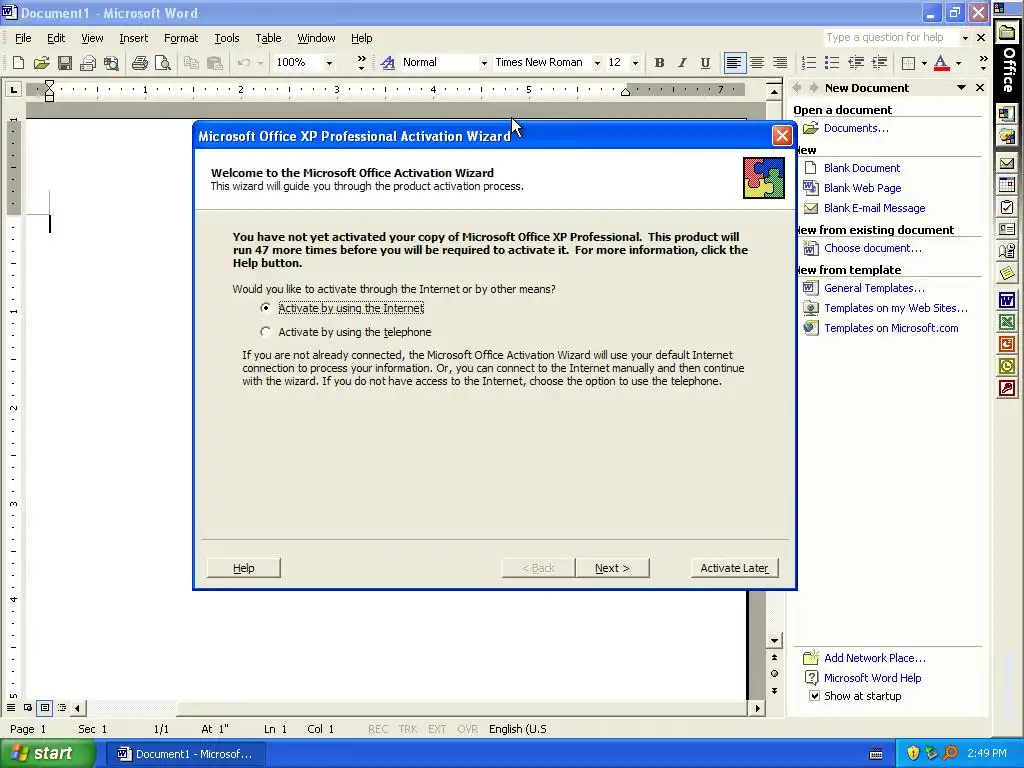1024x768 pixels.
Task: Click the Save floppy disk icon
Action: tap(65, 63)
